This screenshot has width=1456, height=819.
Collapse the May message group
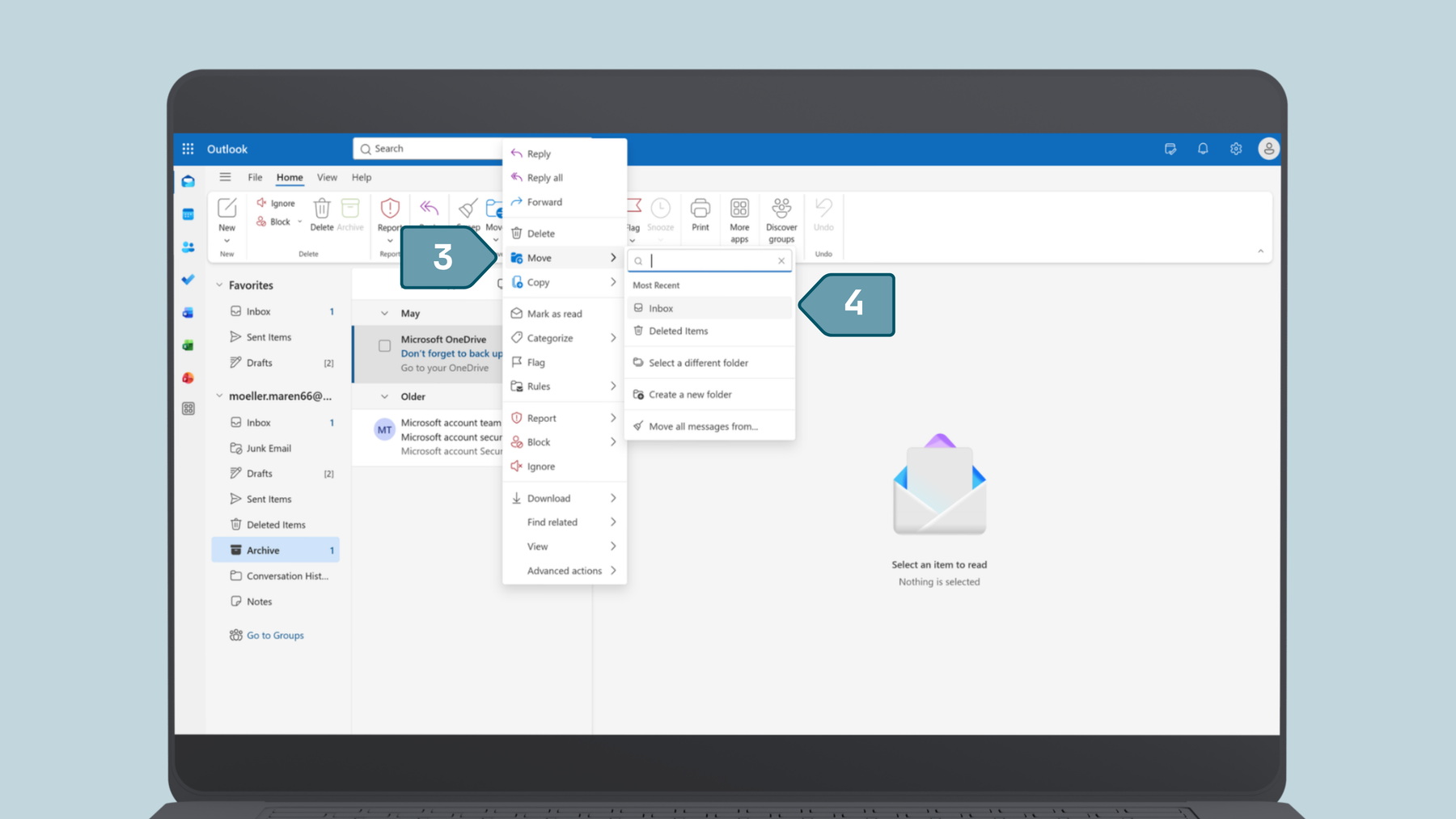pos(385,314)
